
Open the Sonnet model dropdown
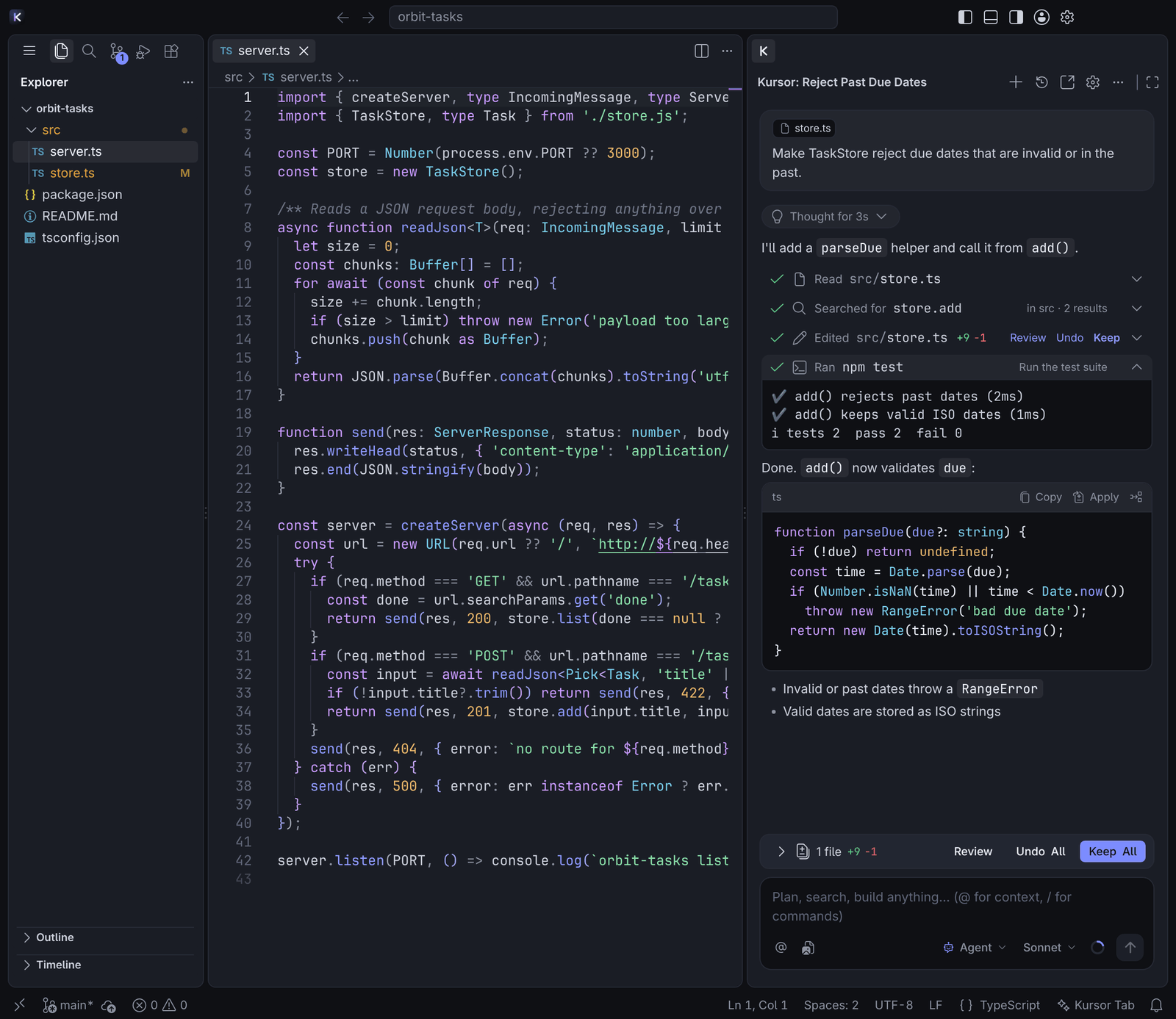click(1049, 948)
